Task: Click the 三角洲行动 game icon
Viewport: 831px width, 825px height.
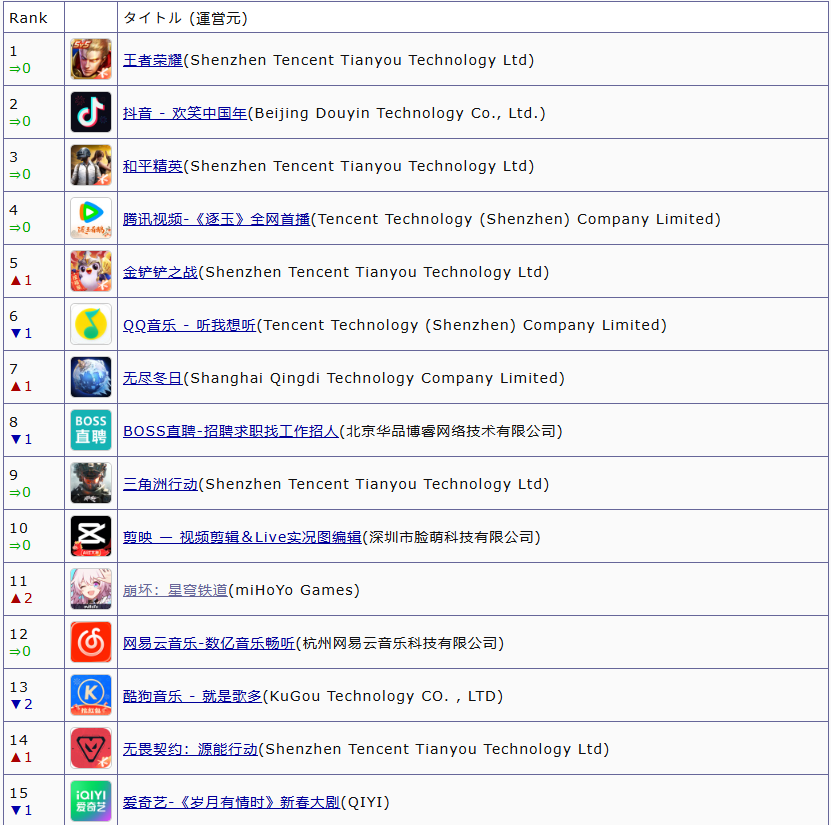Action: [x=91, y=483]
